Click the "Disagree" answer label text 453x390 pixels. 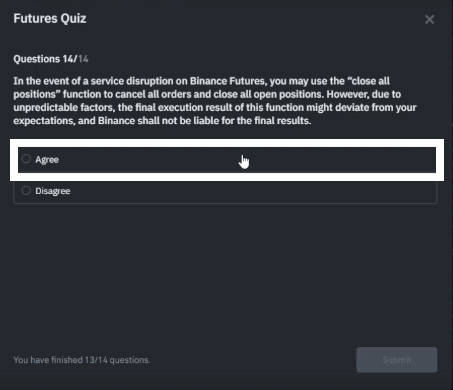coord(53,191)
